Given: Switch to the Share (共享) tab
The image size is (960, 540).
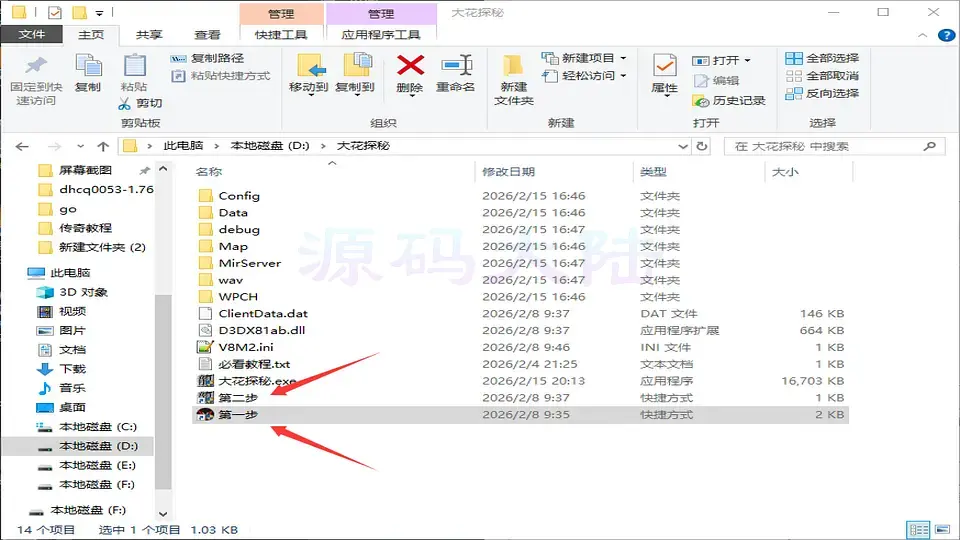Looking at the screenshot, I should tap(149, 35).
